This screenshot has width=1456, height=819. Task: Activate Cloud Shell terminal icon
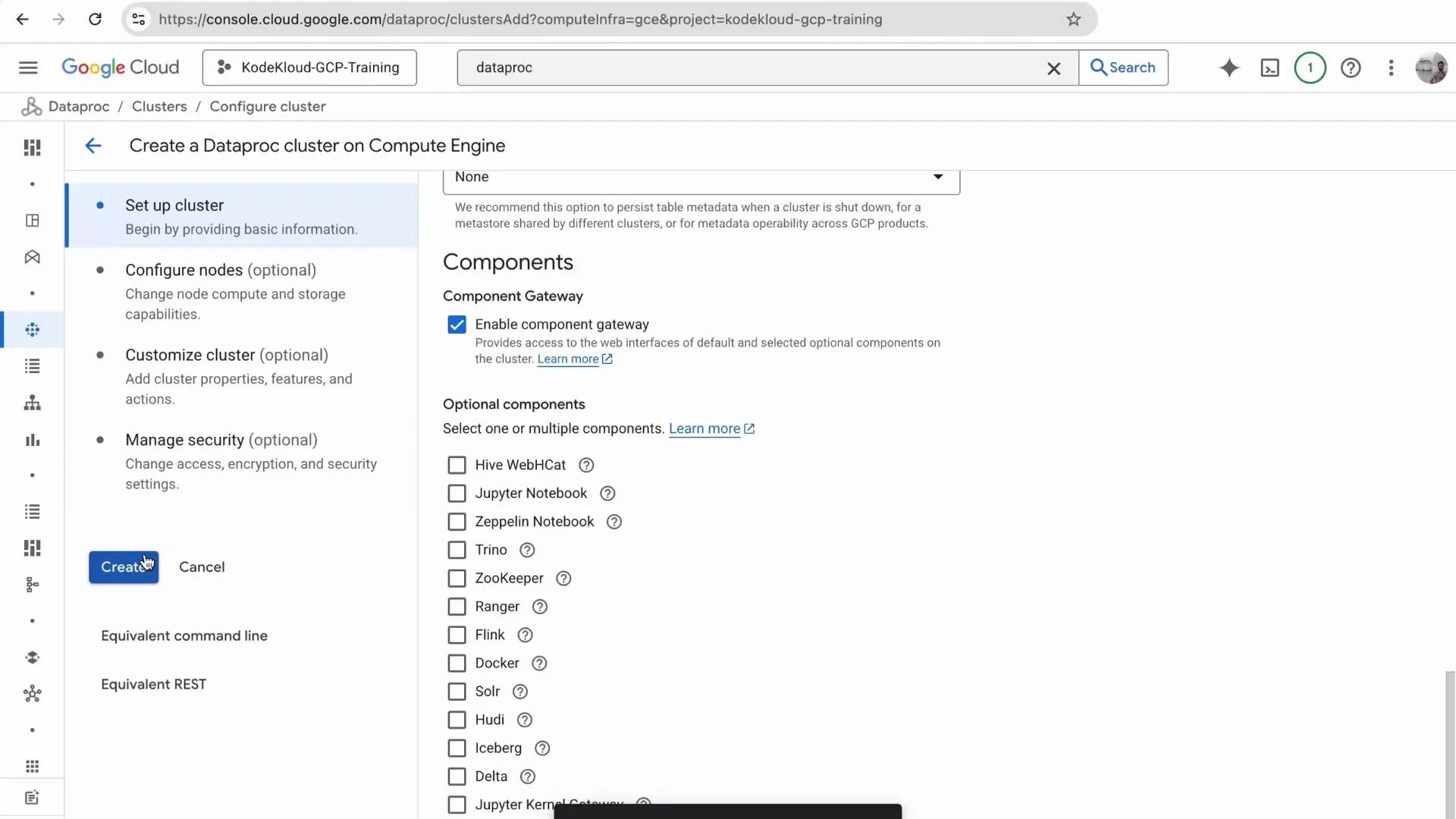1269,67
